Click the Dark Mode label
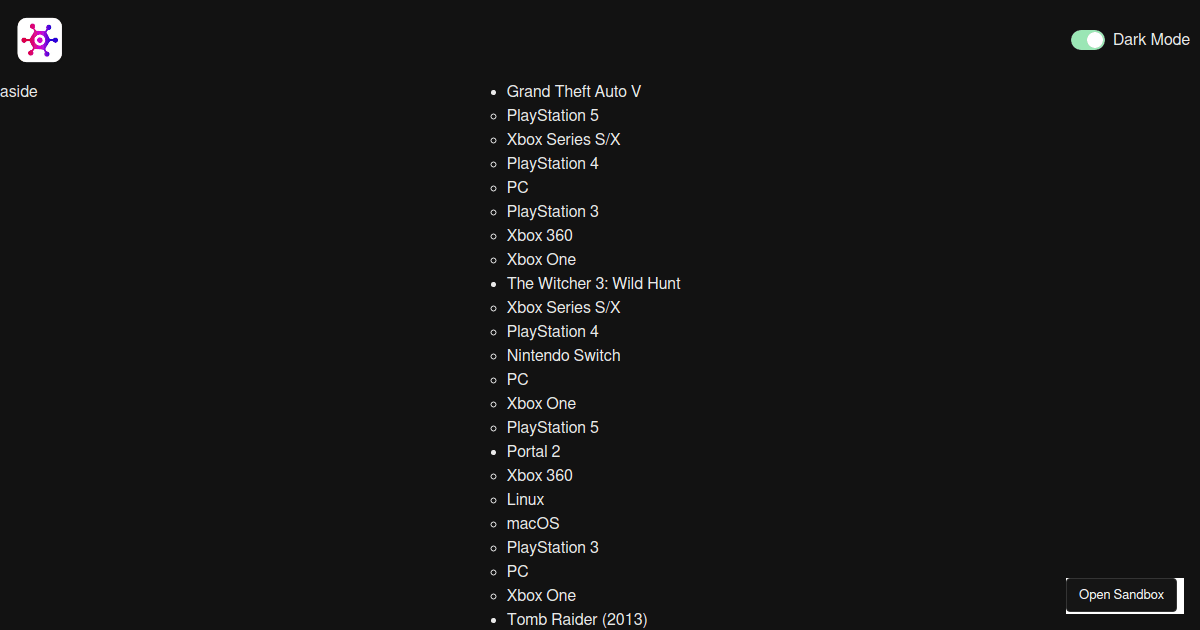1200x630 pixels. tap(1151, 39)
